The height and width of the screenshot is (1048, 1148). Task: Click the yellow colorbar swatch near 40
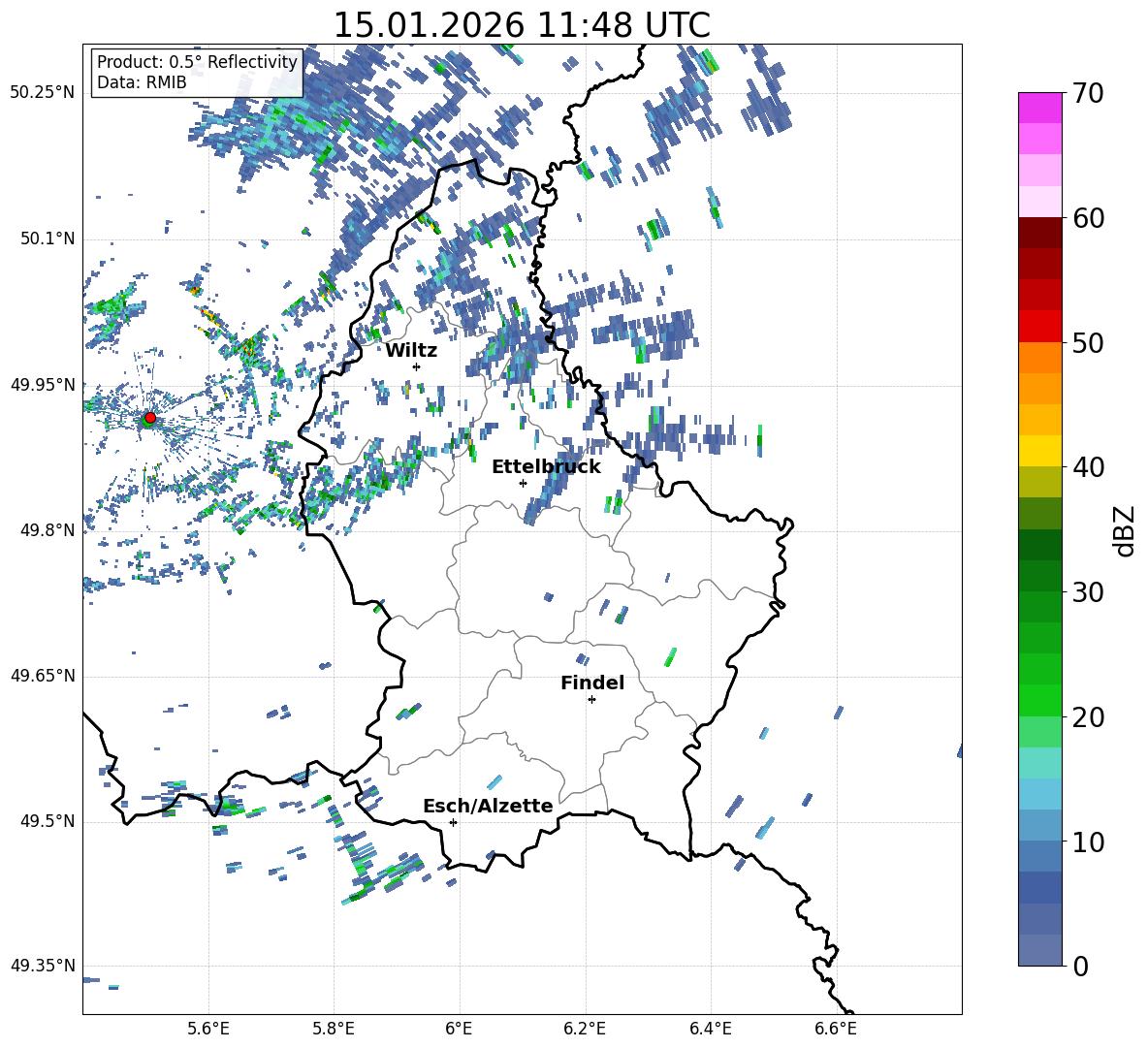1039,451
